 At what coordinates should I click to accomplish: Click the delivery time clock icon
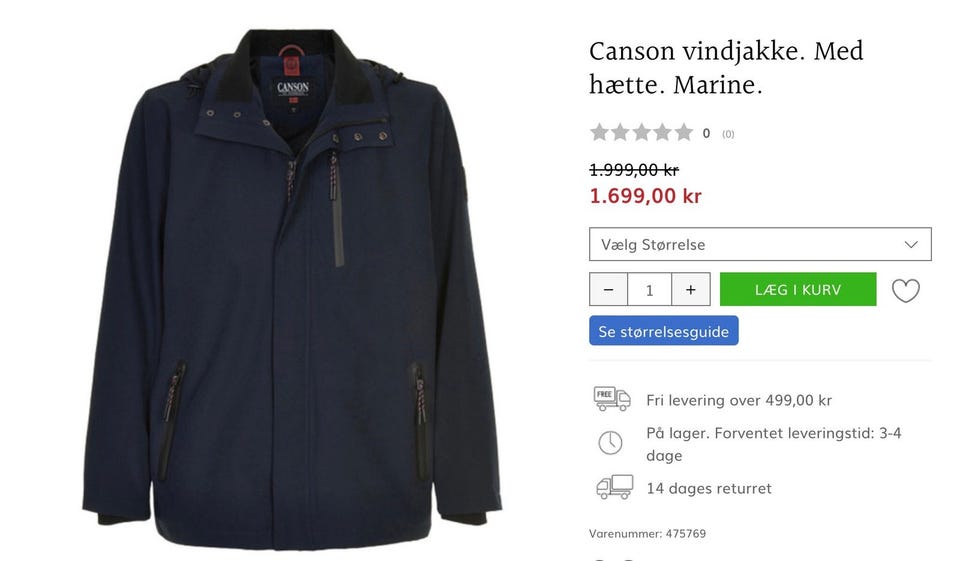click(x=610, y=443)
